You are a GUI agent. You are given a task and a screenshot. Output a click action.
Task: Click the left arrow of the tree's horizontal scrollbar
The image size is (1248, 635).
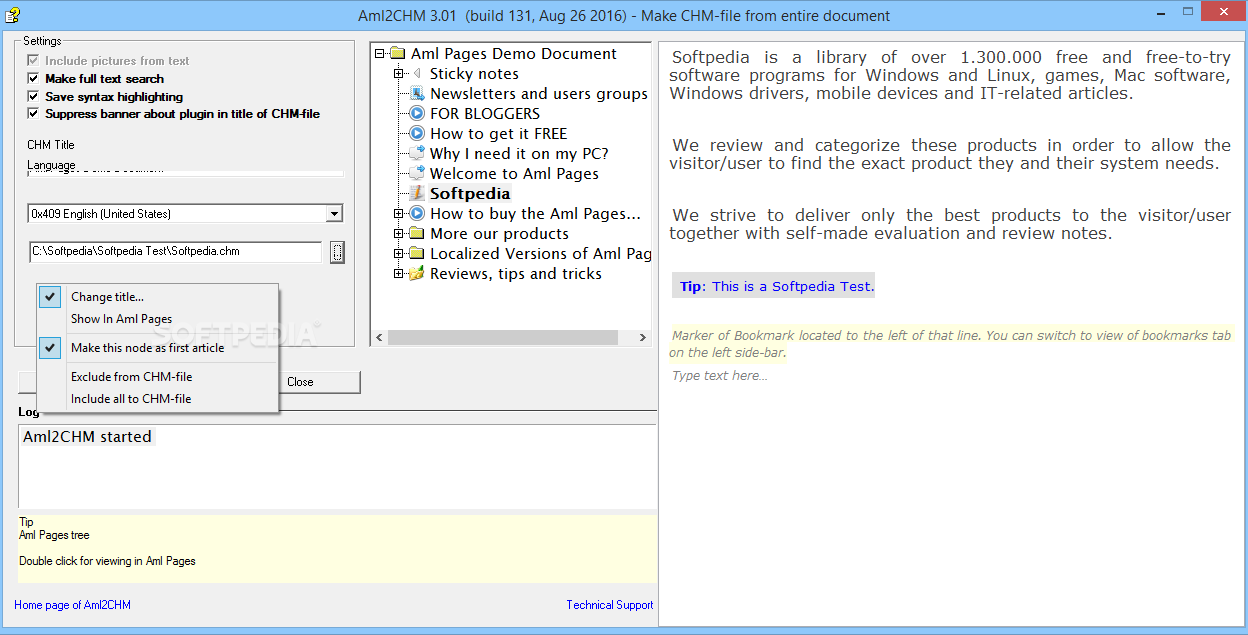tap(379, 338)
